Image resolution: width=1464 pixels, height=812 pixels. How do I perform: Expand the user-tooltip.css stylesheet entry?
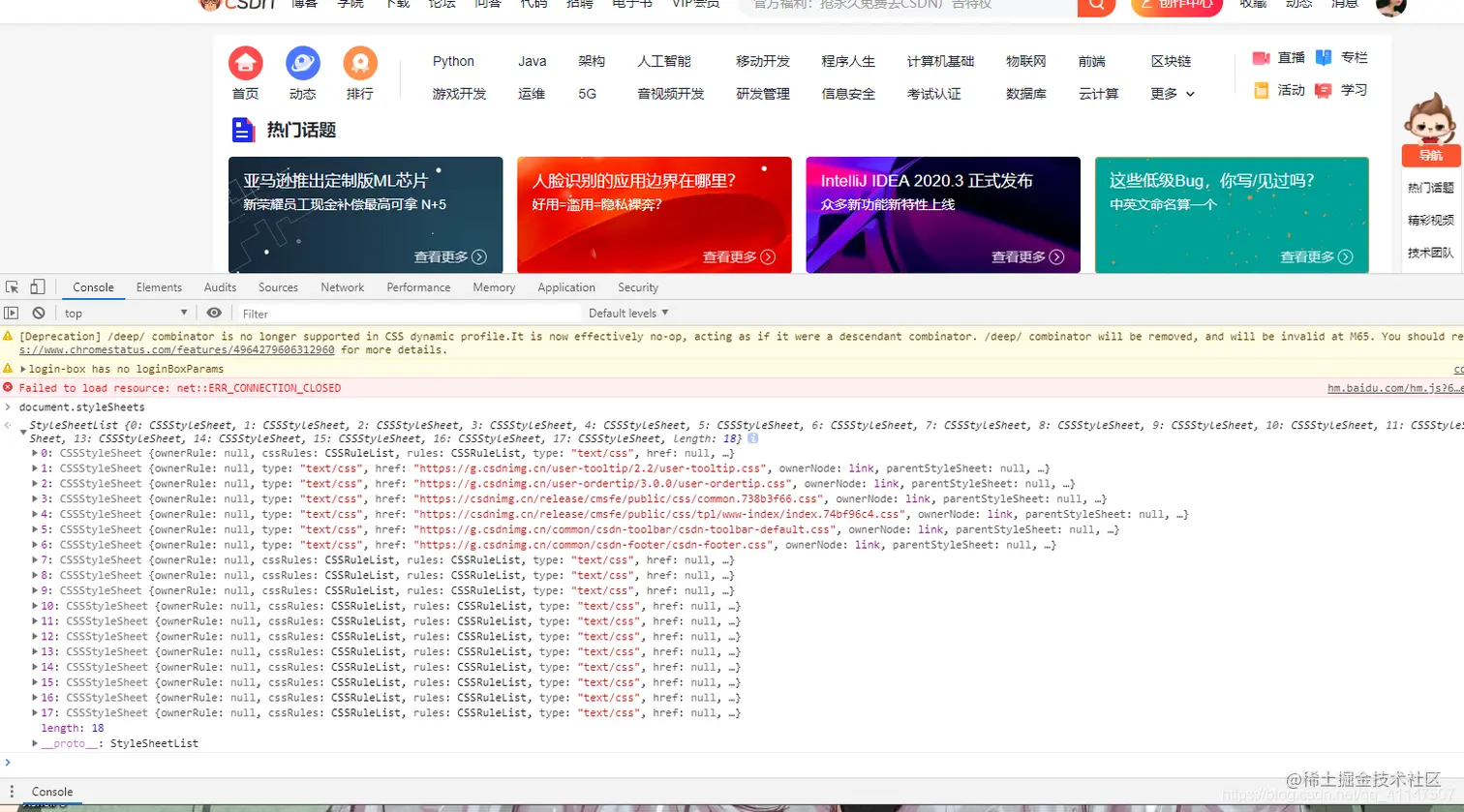36,468
